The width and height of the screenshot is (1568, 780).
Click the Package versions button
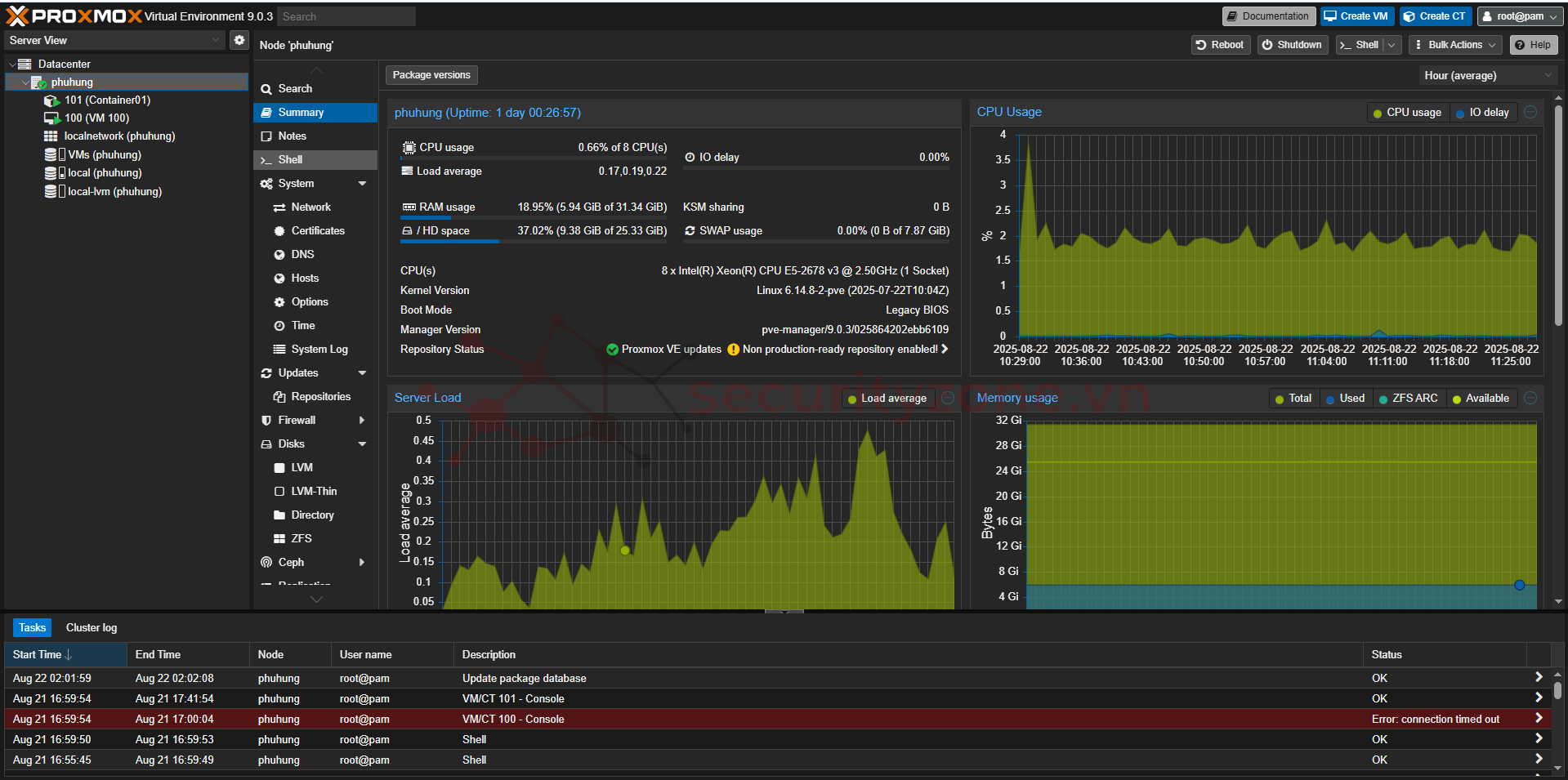[x=431, y=75]
